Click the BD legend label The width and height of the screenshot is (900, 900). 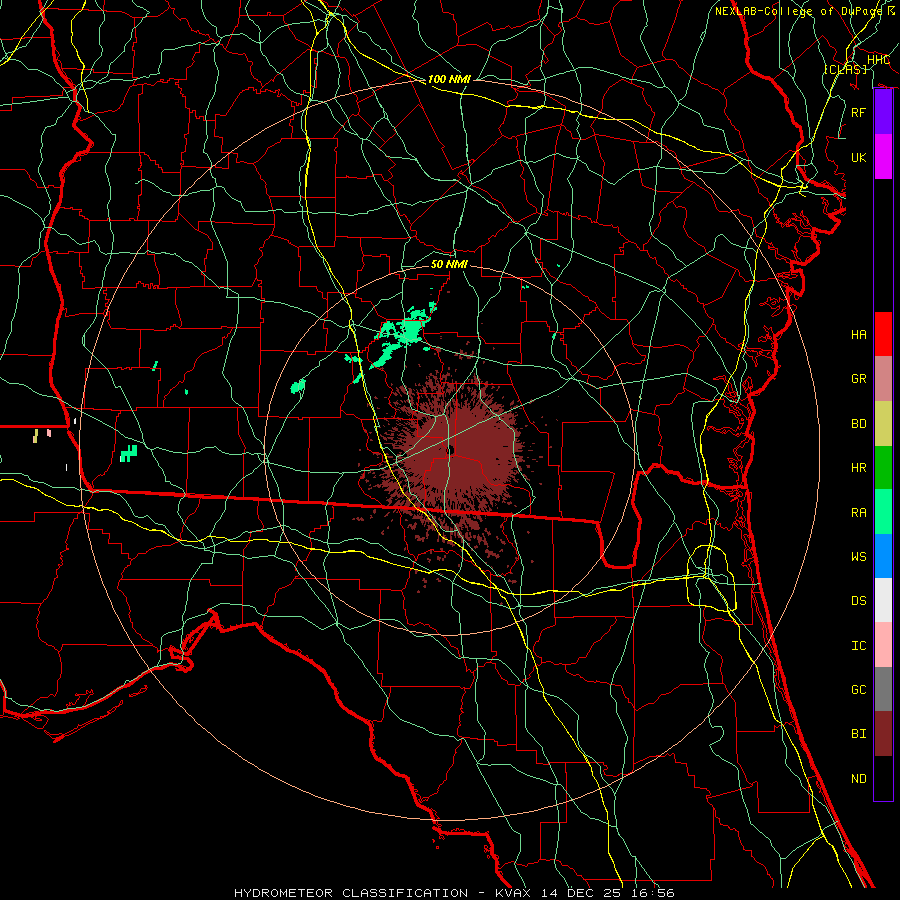click(x=858, y=424)
